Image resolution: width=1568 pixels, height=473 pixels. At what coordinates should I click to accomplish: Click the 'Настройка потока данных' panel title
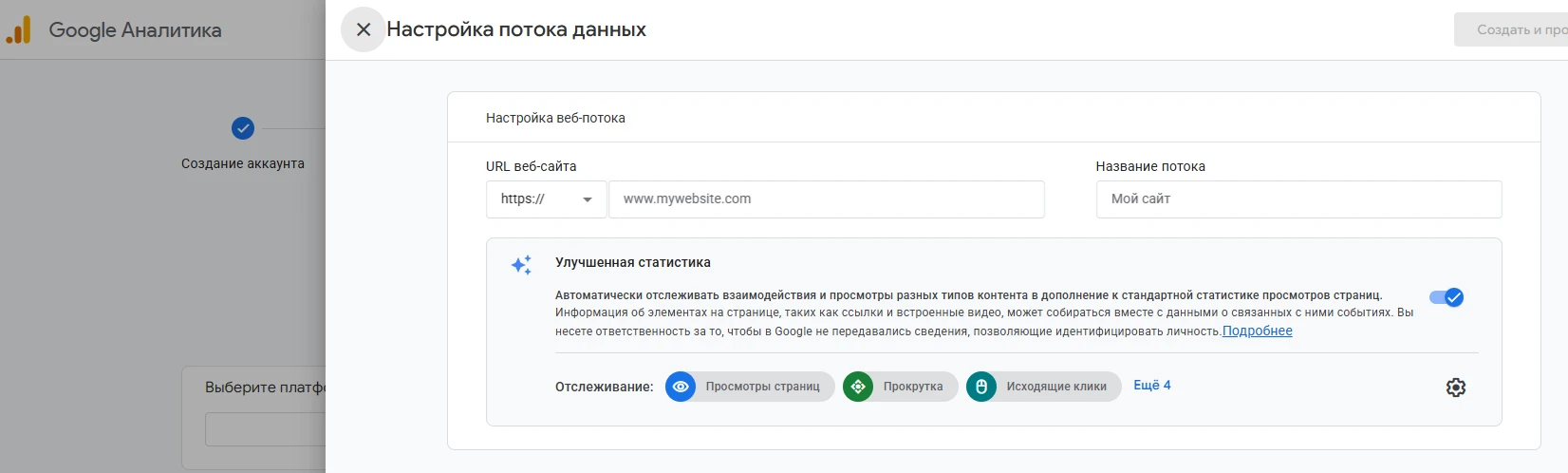click(516, 29)
